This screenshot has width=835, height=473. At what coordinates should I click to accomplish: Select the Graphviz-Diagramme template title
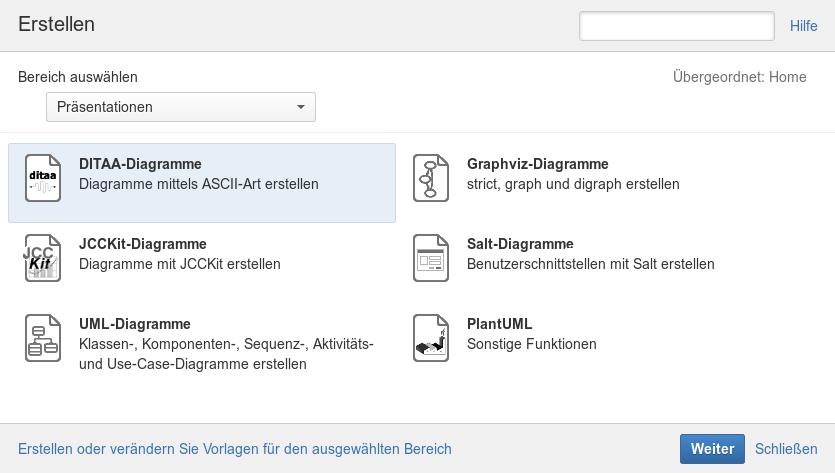pyautogui.click(x=538, y=164)
